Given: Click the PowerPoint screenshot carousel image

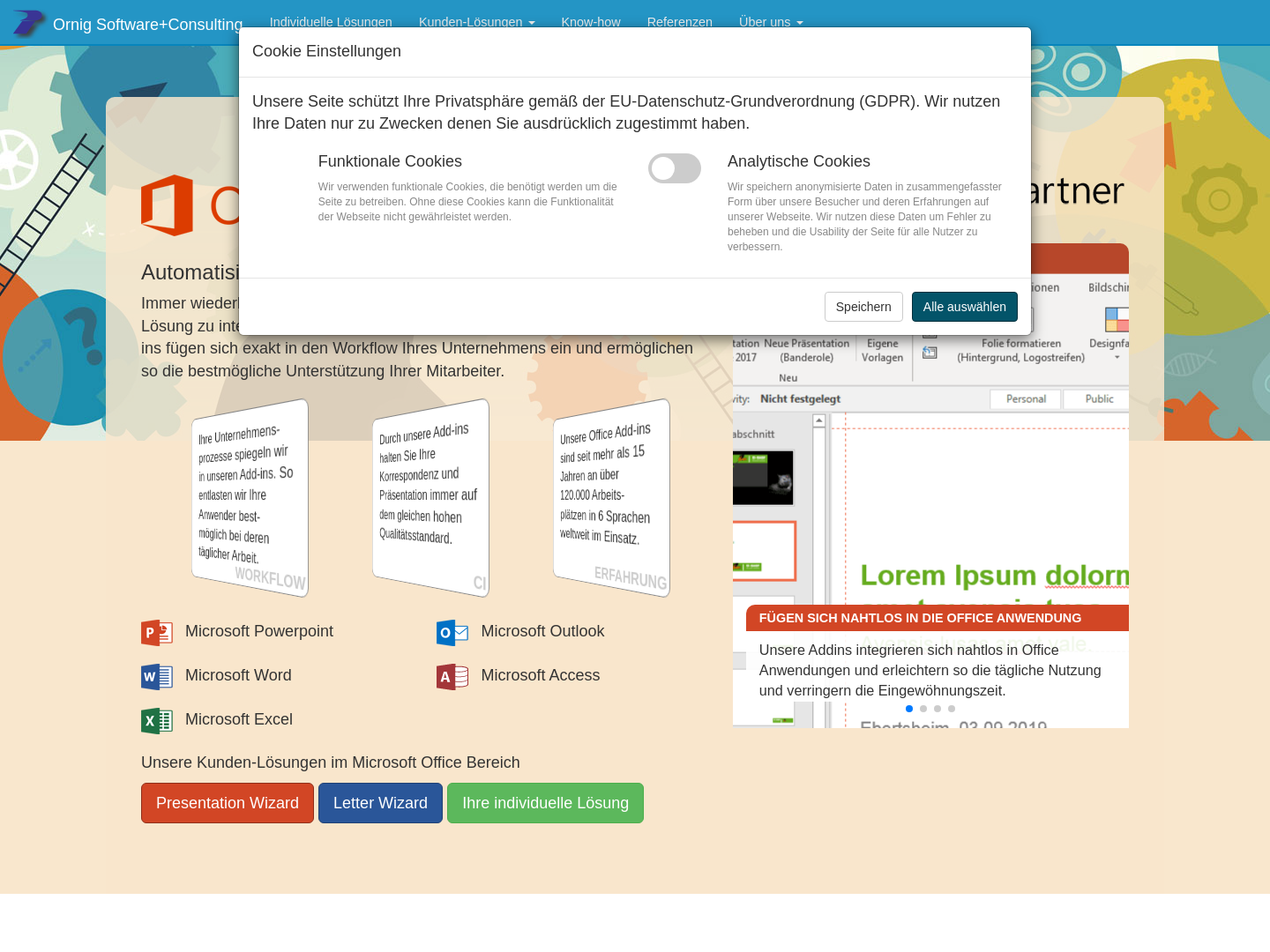Looking at the screenshot, I should (x=930, y=486).
